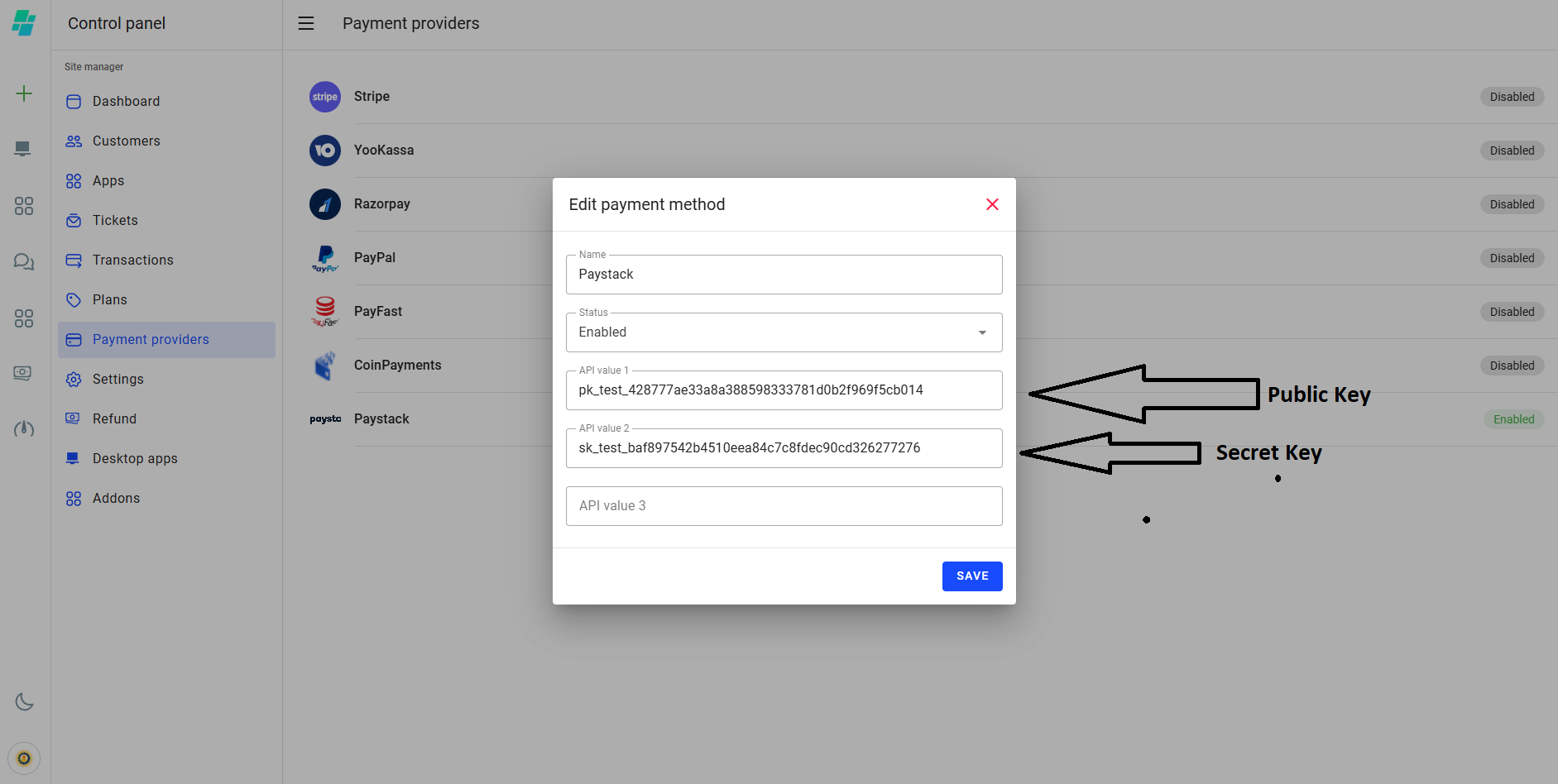Click the PayPal provider logo
The width and height of the screenshot is (1558, 784).
point(325,258)
